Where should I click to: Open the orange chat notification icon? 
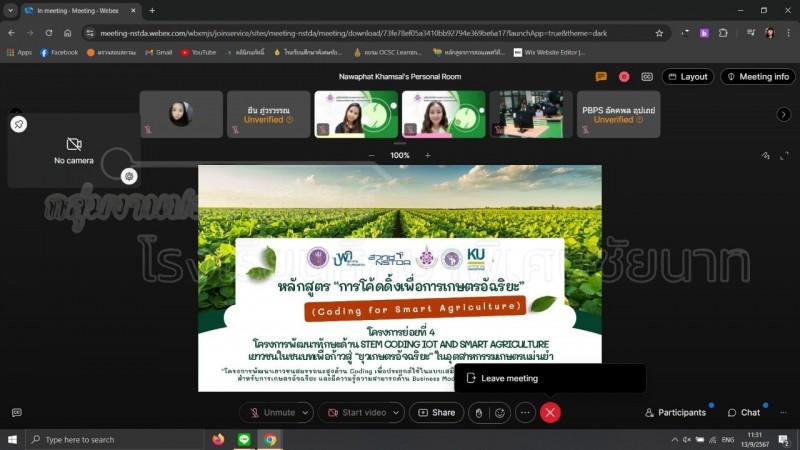(x=601, y=77)
